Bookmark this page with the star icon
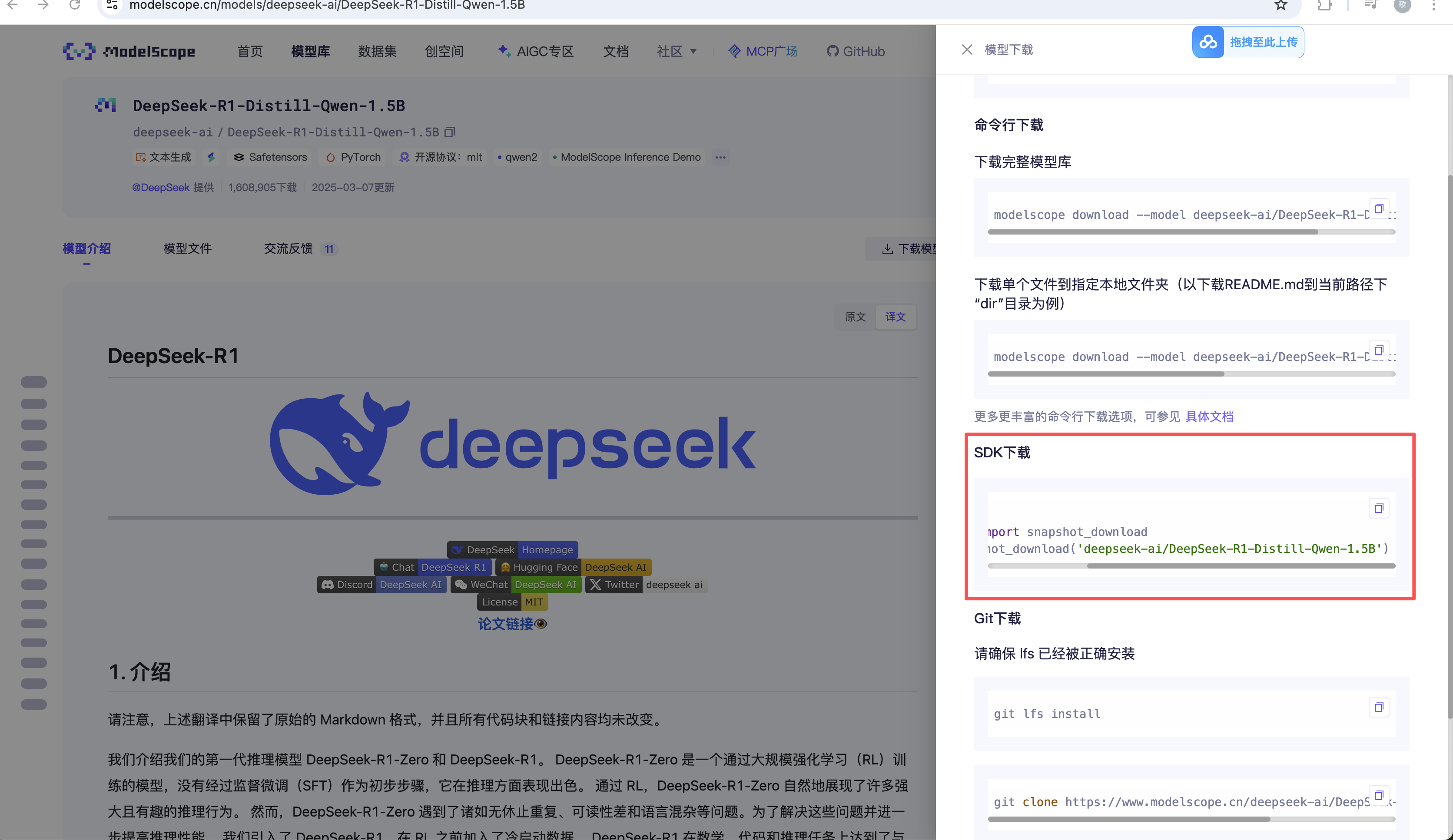This screenshot has width=1453, height=840. 1280,5
